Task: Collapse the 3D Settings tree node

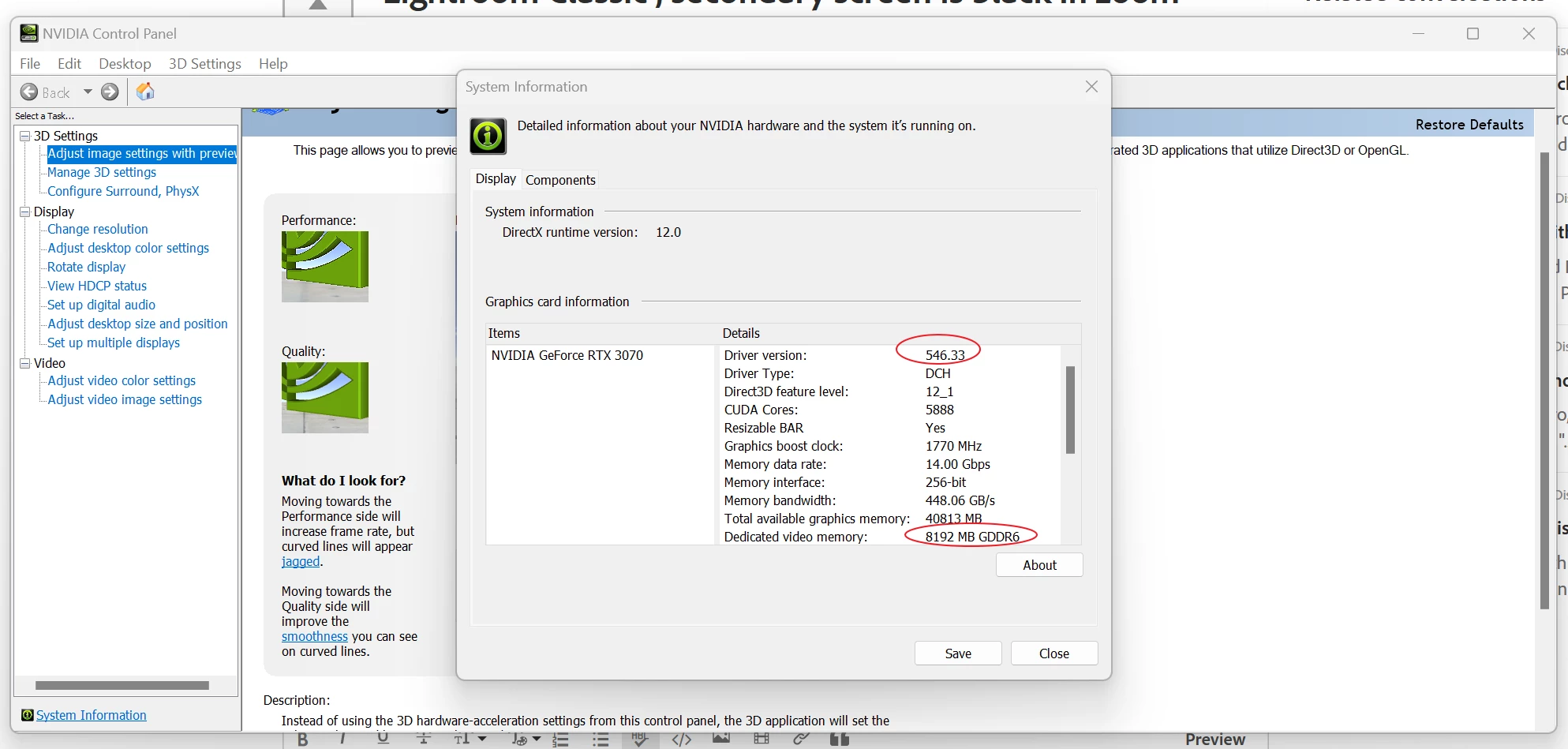Action: [24, 136]
